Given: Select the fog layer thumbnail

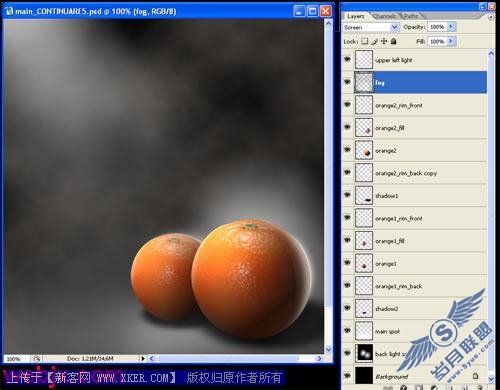Looking at the screenshot, I should [x=364, y=82].
